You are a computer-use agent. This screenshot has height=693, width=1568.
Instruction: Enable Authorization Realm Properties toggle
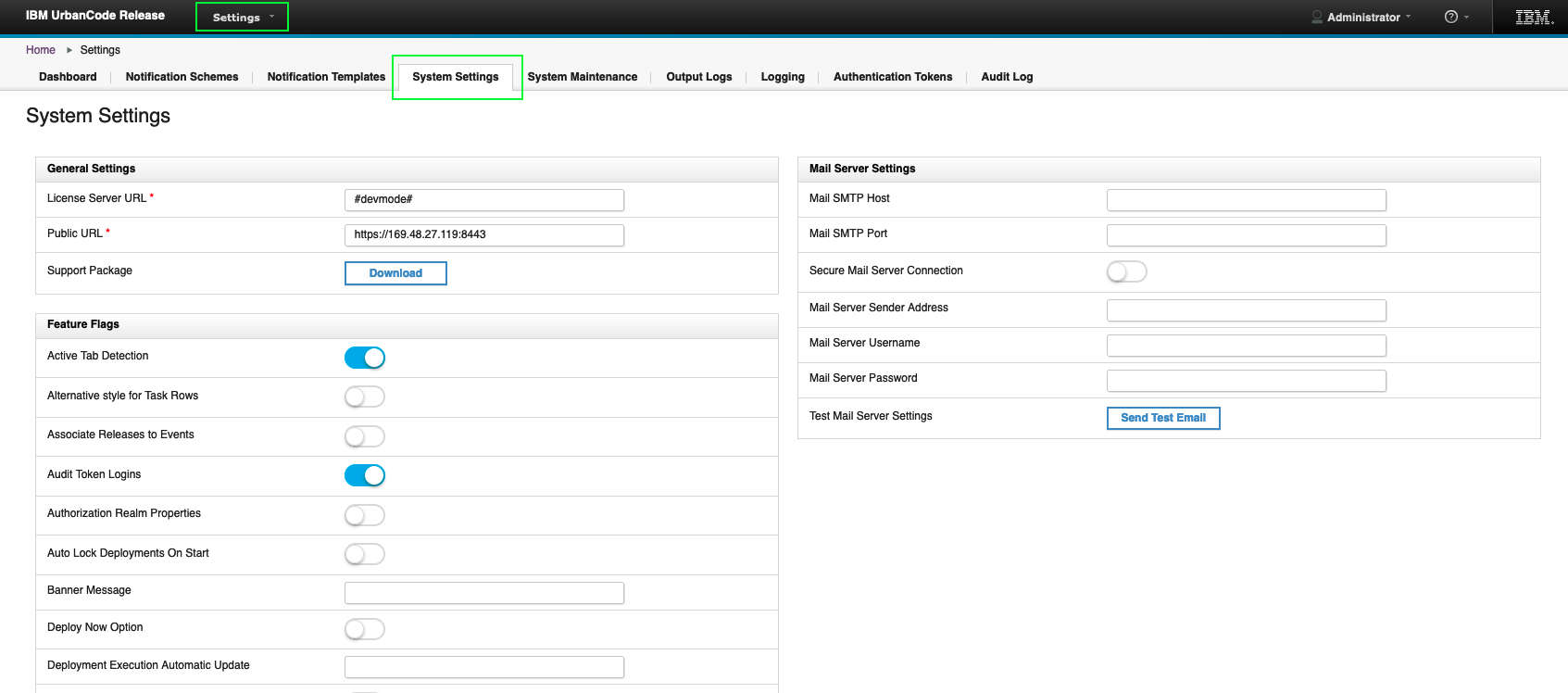click(x=365, y=515)
